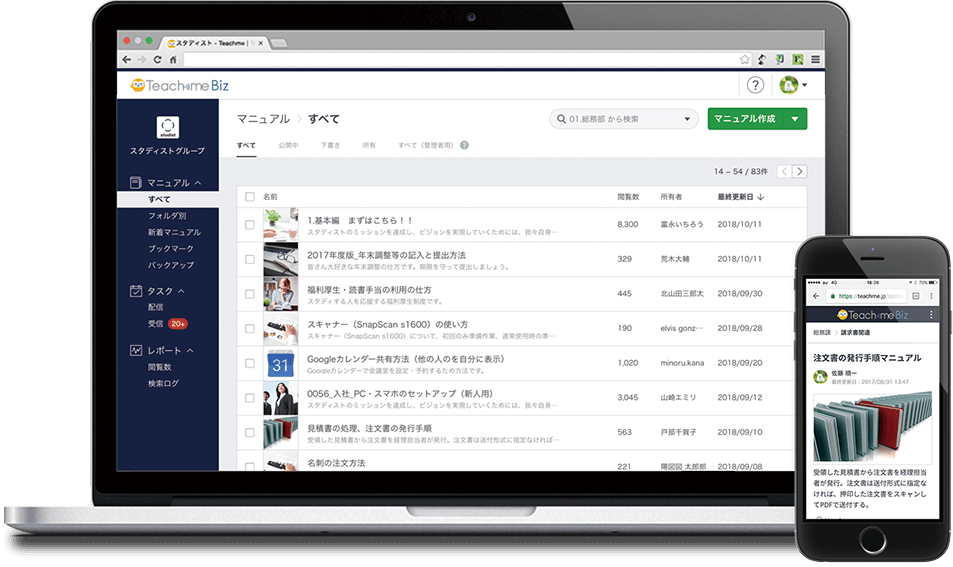Image resolution: width=953 pixels, height=567 pixels.
Task: Click the user avatar in header
Action: [789, 85]
